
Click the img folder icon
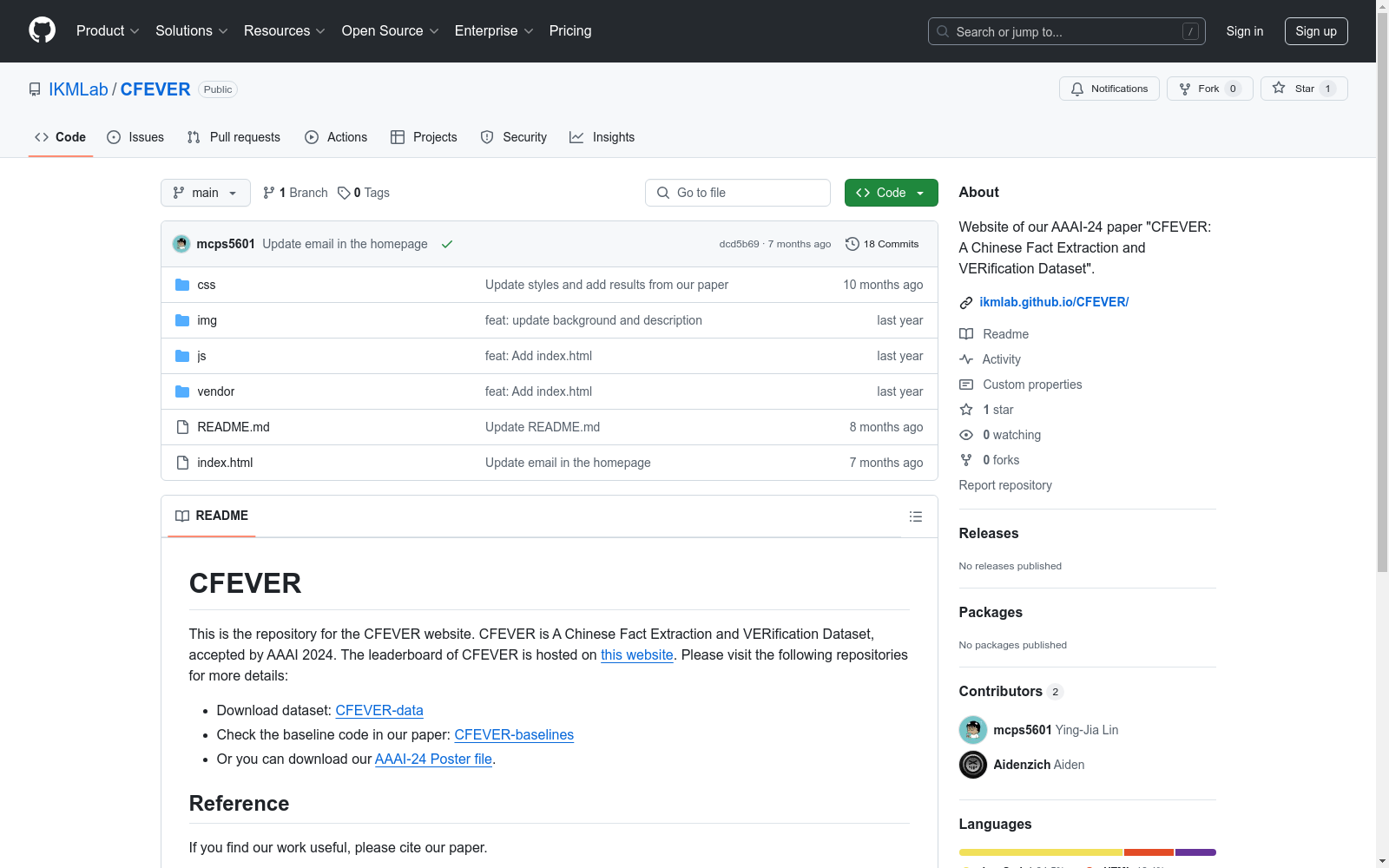[182, 320]
